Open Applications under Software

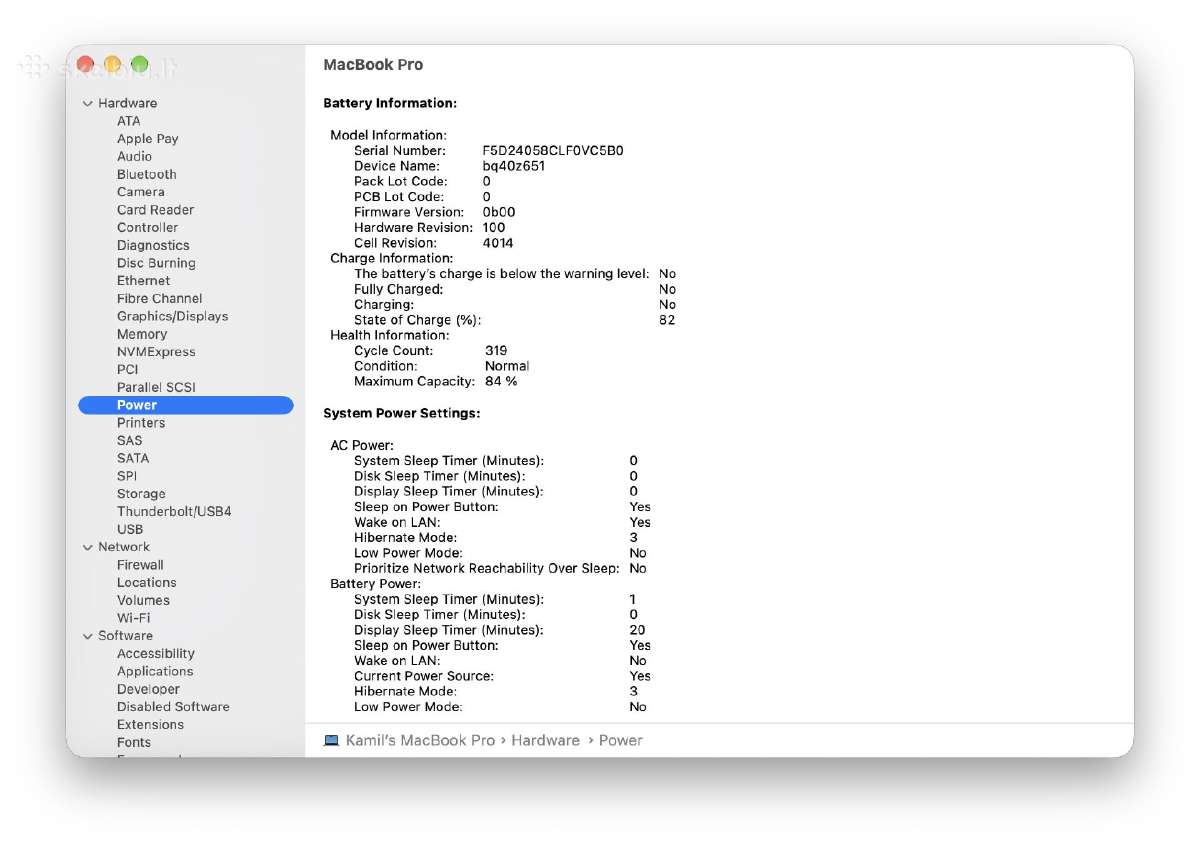(155, 671)
